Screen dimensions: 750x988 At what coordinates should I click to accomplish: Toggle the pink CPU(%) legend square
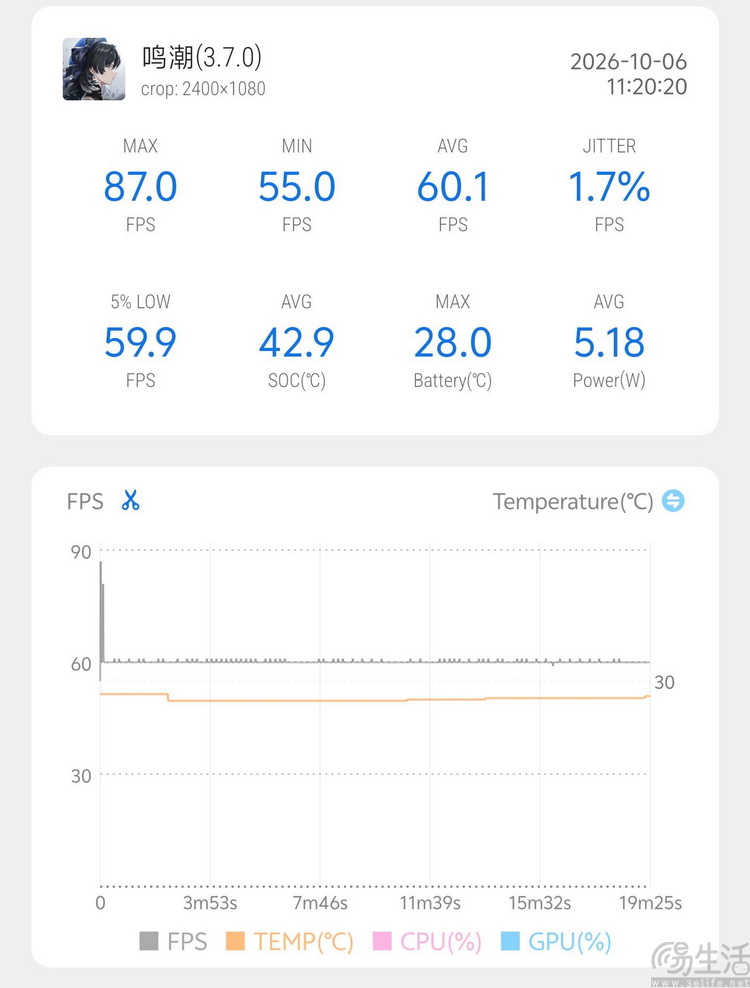[382, 941]
